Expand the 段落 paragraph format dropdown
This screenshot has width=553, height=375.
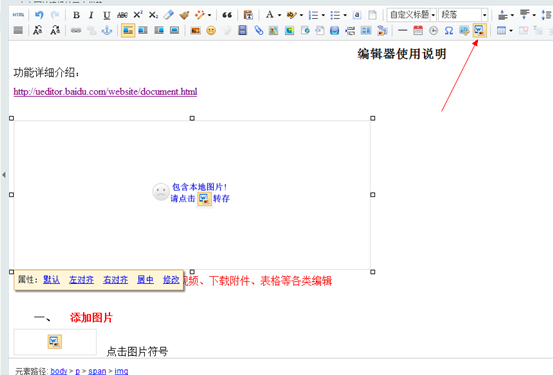(463, 15)
